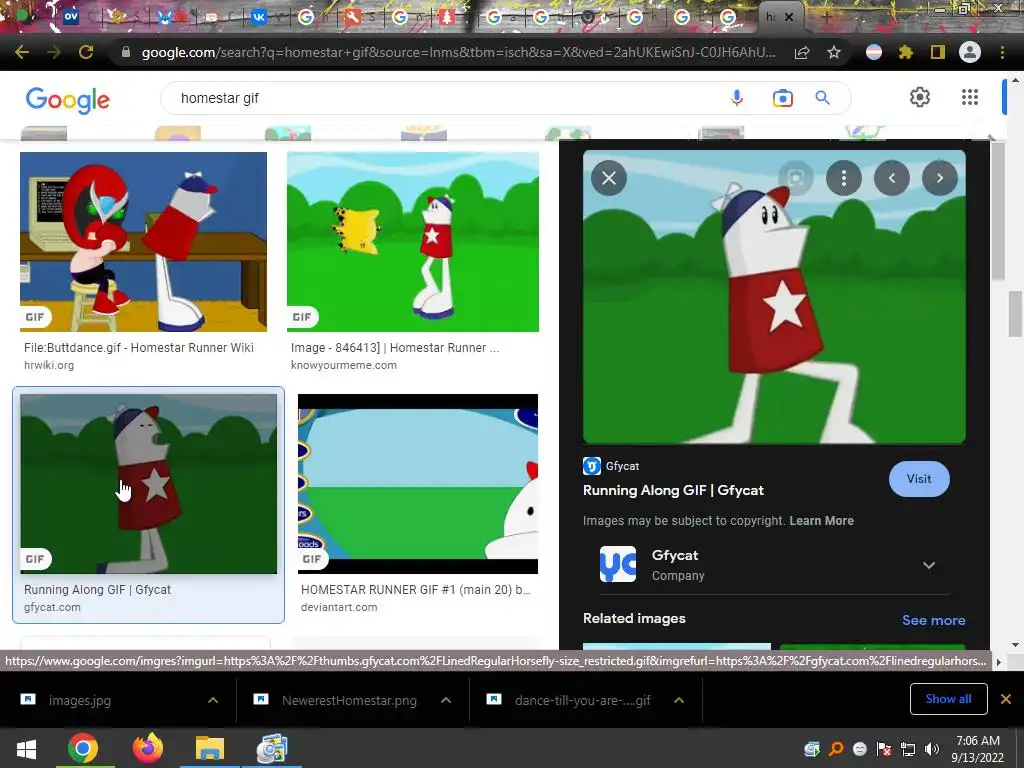Screen dimensions: 1024x768
Task: Reload the page with refresh icon
Action: (x=86, y=52)
